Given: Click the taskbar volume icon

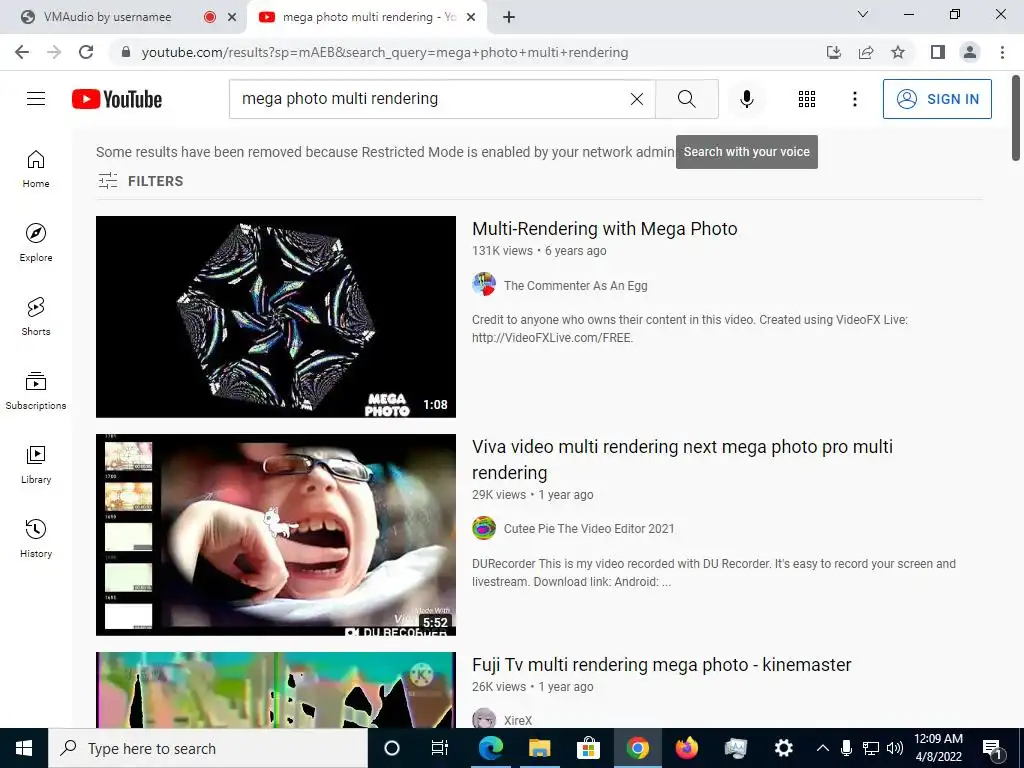Looking at the screenshot, I should point(895,748).
